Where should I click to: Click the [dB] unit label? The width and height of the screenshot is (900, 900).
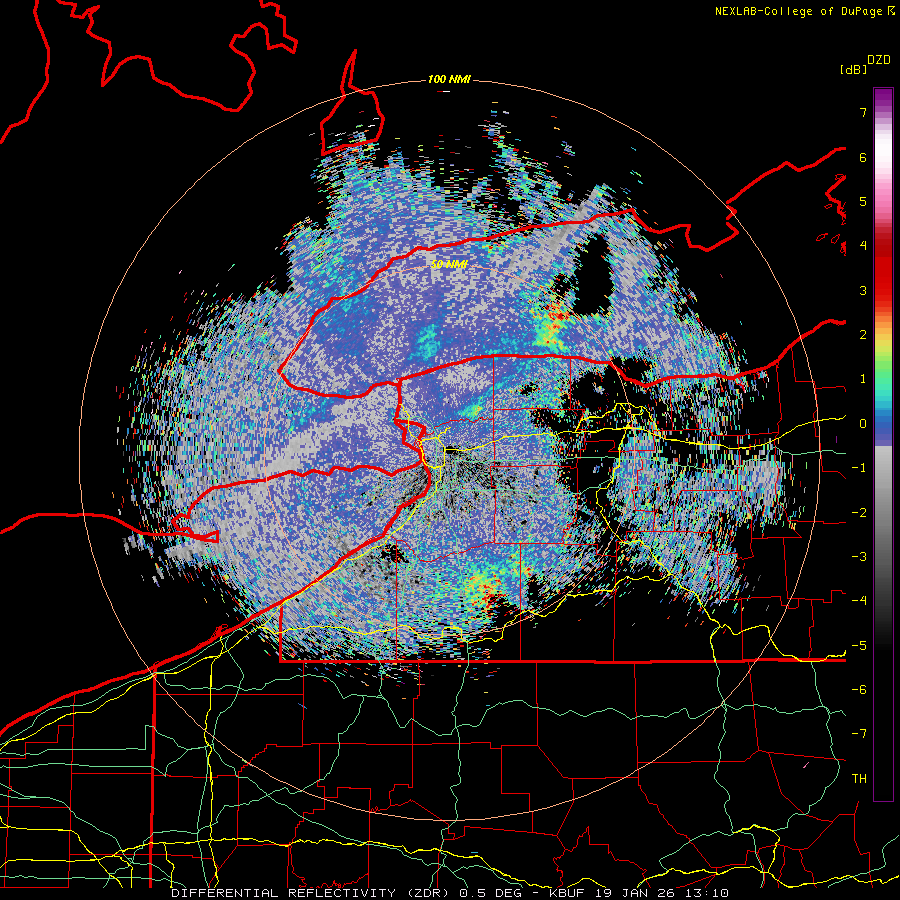coord(853,69)
